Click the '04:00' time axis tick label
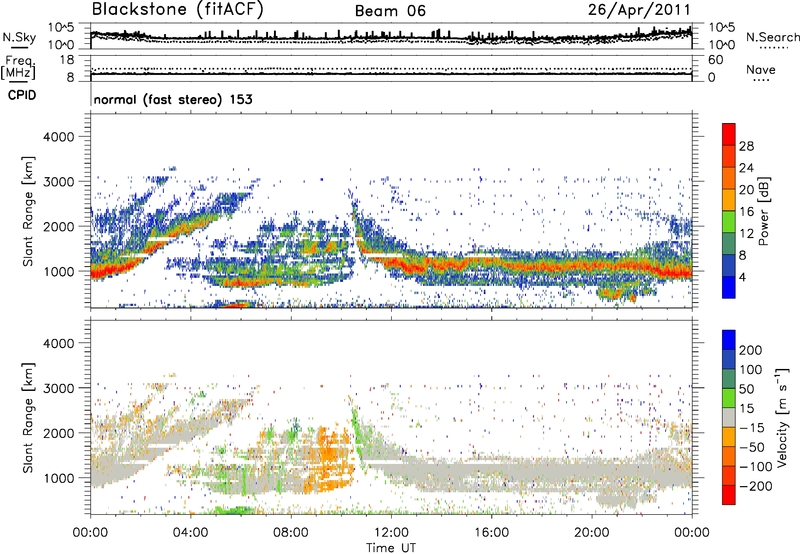The width and height of the screenshot is (800, 554). [191, 533]
